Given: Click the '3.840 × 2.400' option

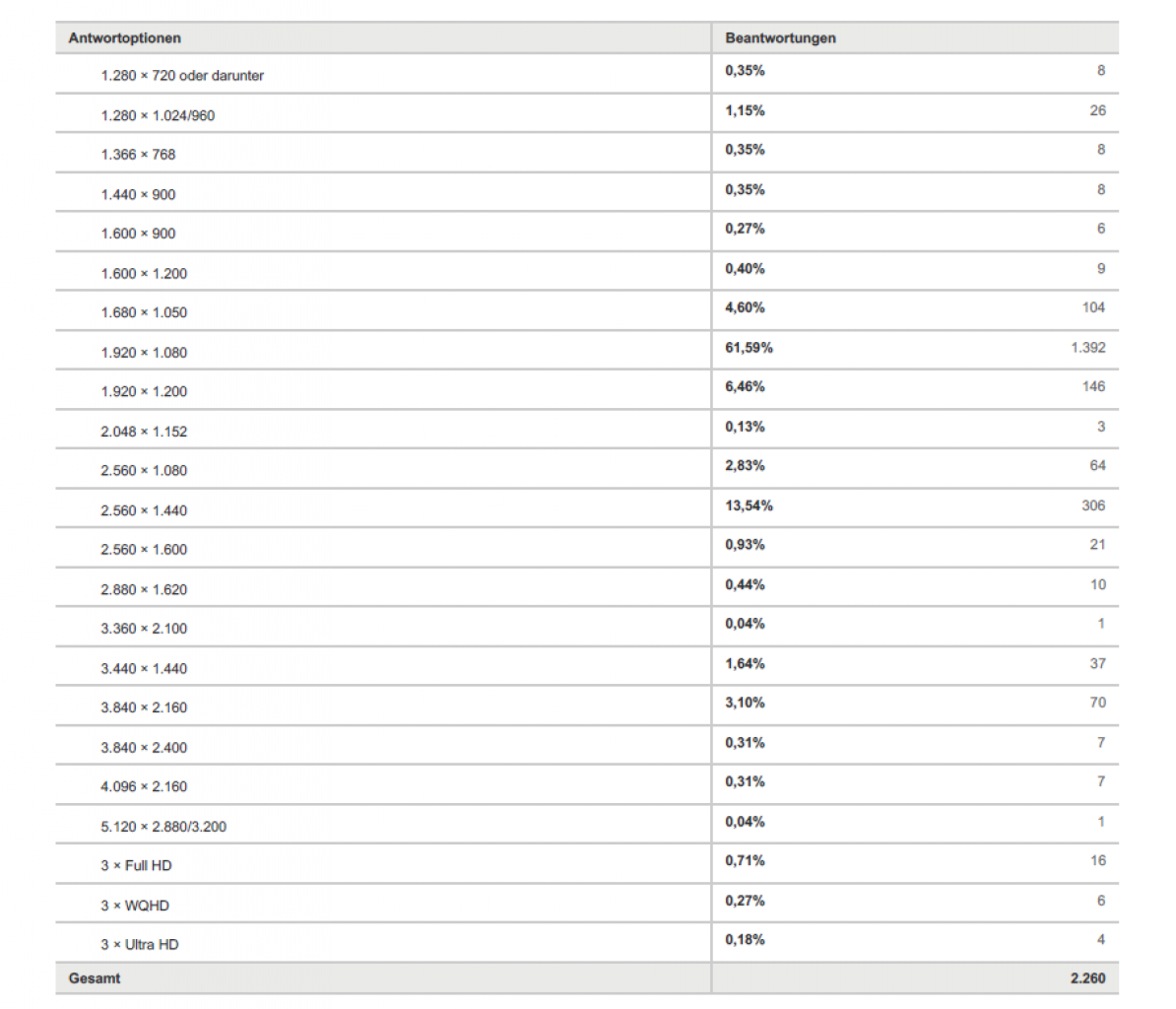Looking at the screenshot, I should 144,747.
